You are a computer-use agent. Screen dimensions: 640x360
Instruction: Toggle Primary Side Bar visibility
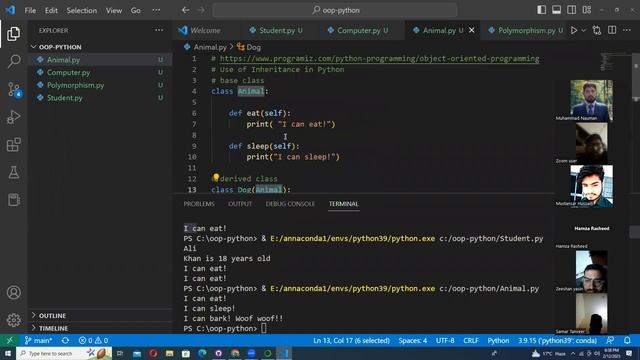point(541,10)
